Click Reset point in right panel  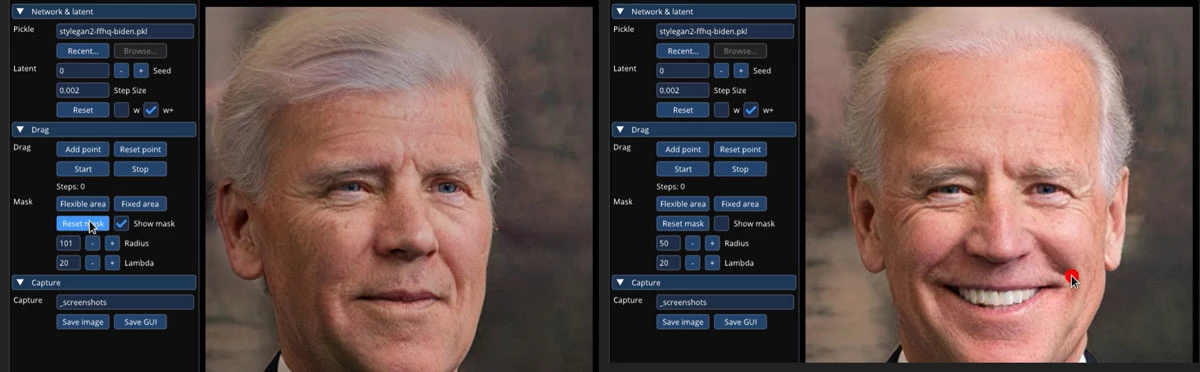[x=740, y=149]
